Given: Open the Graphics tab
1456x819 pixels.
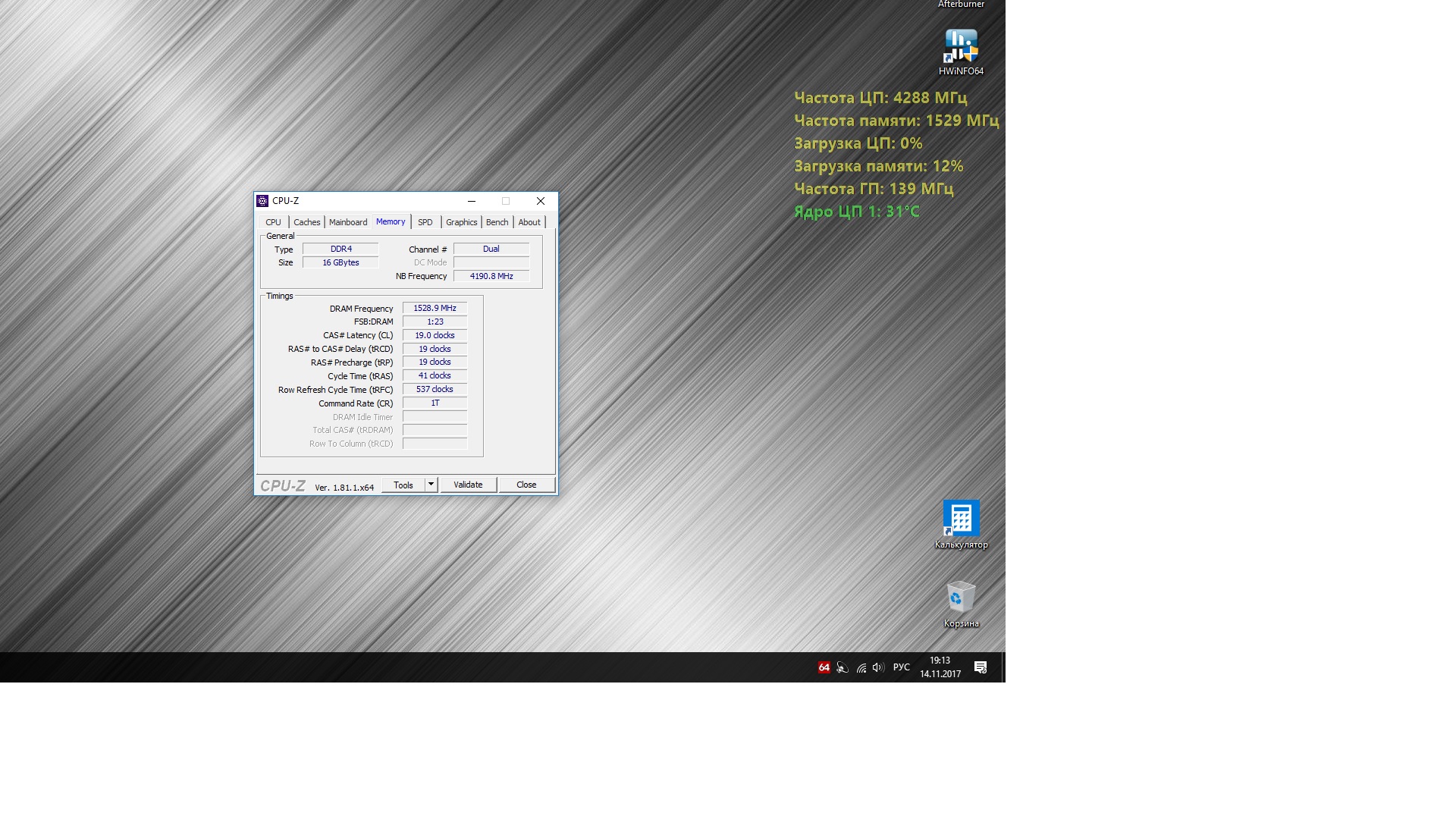Looking at the screenshot, I should coord(461,222).
